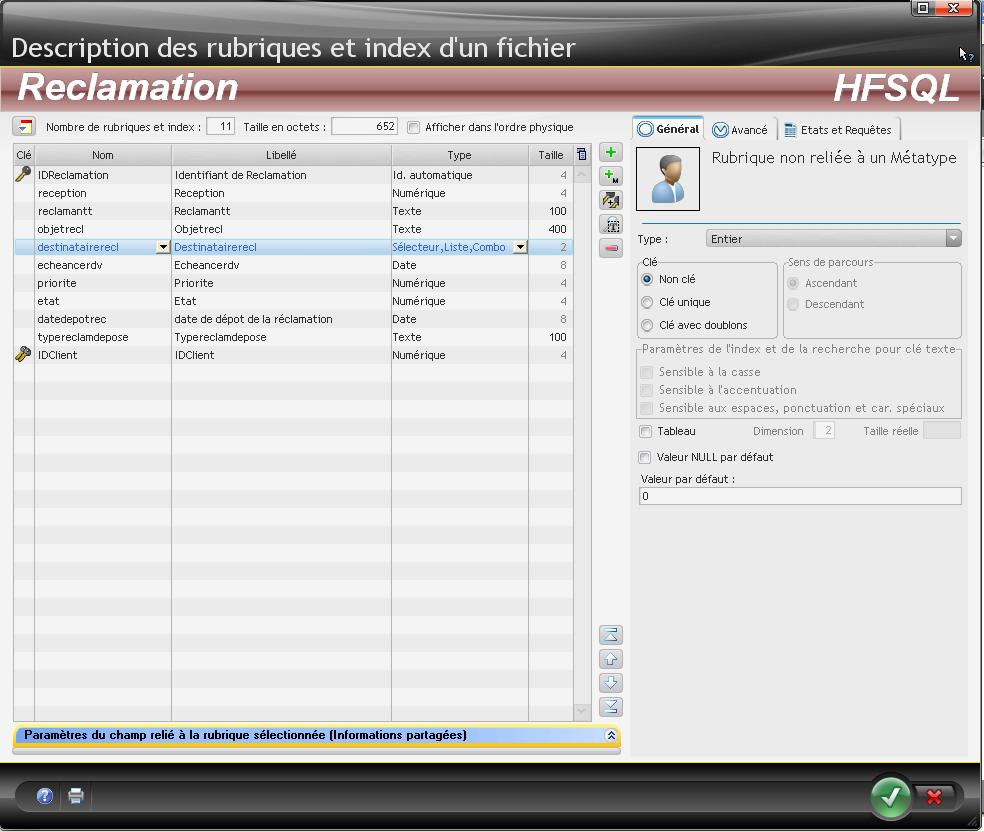The width and height of the screenshot is (984, 832).
Task: Click the Id. automatique type cell
Action: (x=459, y=175)
